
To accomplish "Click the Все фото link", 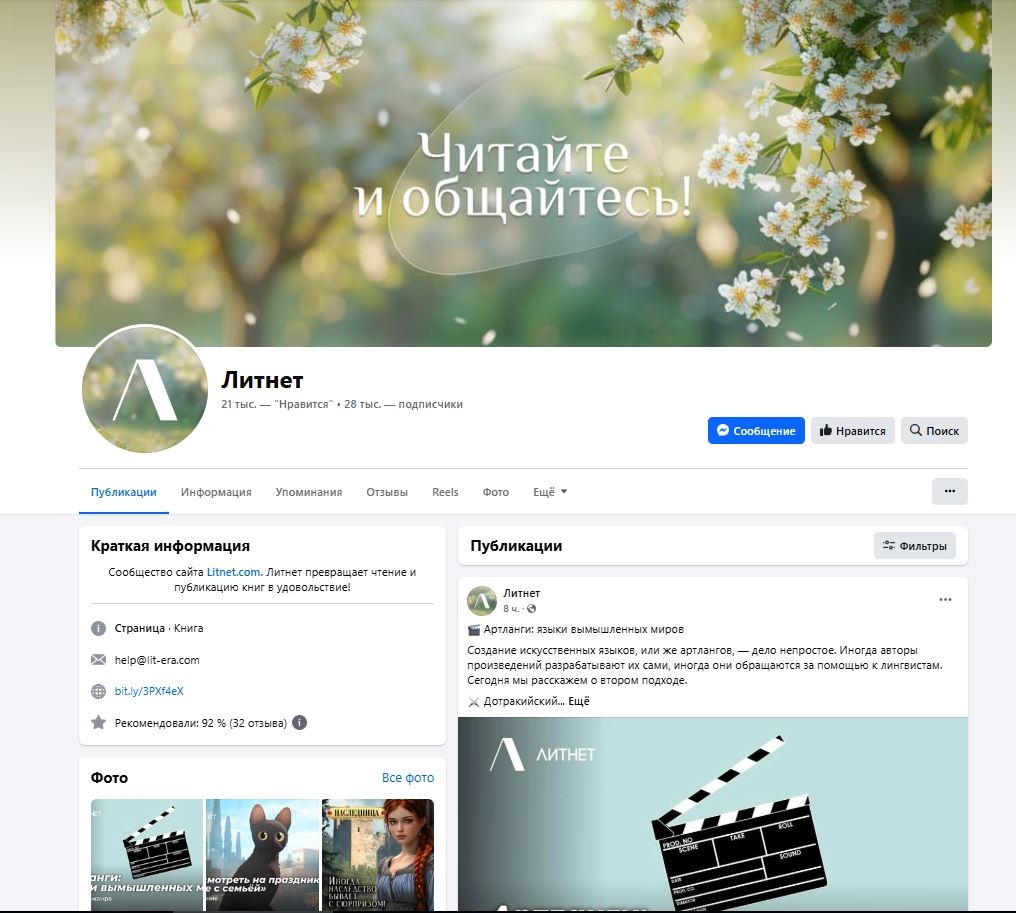I will tap(408, 777).
